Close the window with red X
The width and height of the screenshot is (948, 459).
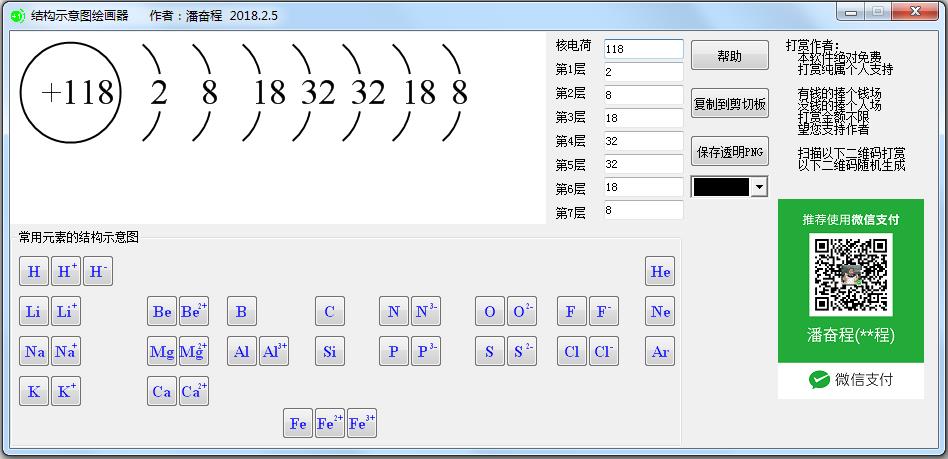point(917,12)
